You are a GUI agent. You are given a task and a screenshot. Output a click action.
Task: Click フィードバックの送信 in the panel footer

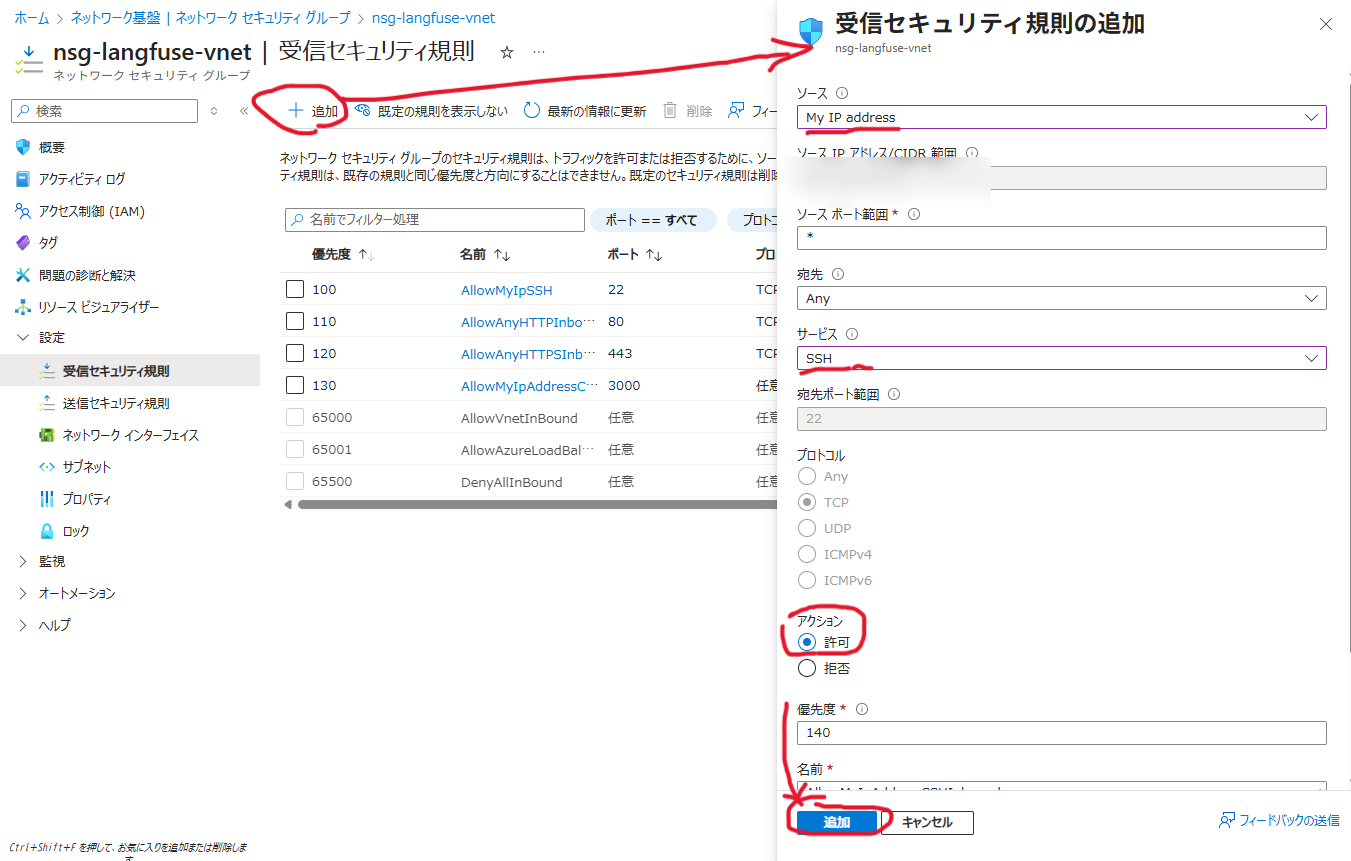click(x=1279, y=821)
